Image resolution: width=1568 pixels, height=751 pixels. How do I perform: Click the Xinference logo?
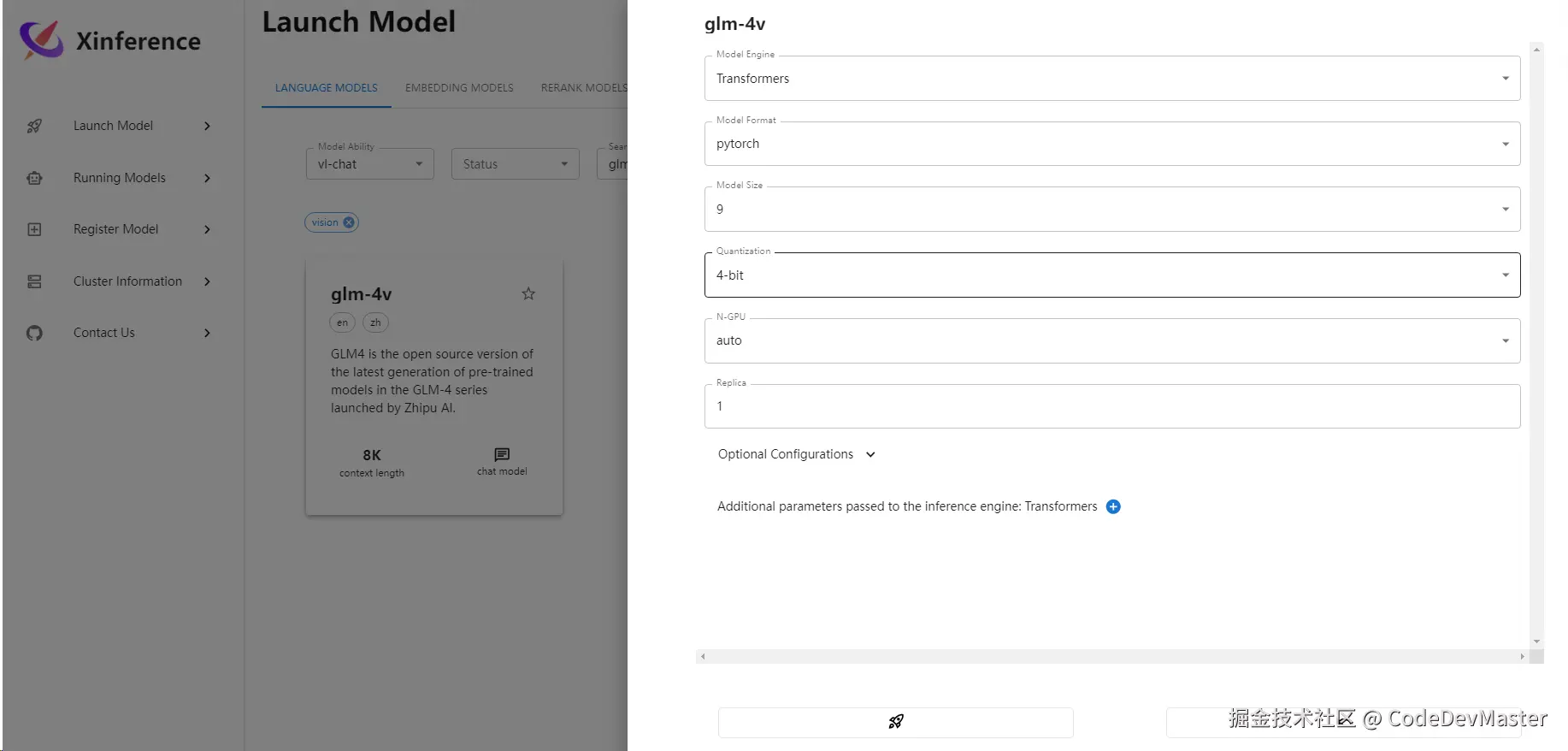tap(42, 40)
